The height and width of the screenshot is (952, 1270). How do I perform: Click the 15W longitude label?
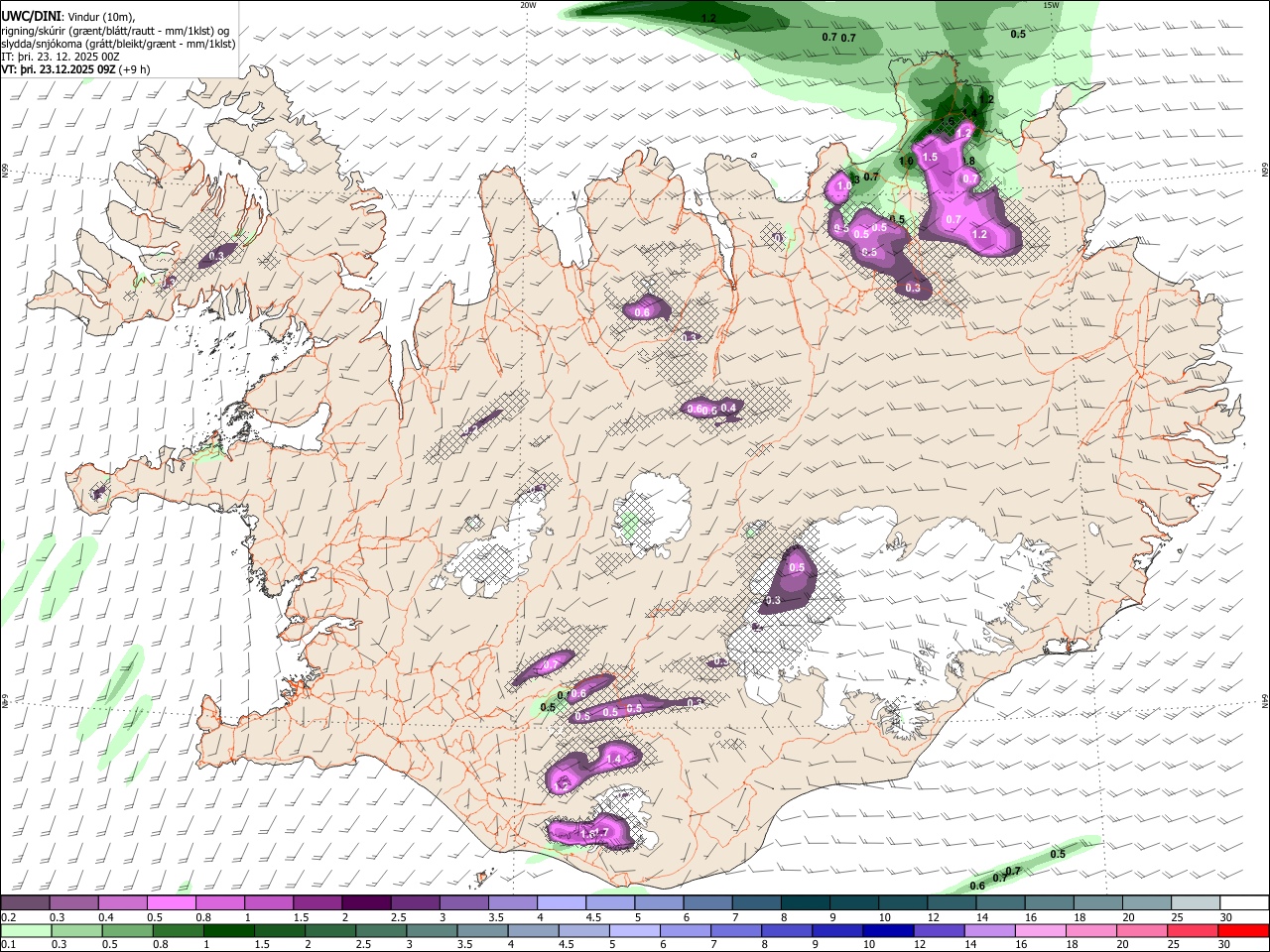tap(1051, 5)
